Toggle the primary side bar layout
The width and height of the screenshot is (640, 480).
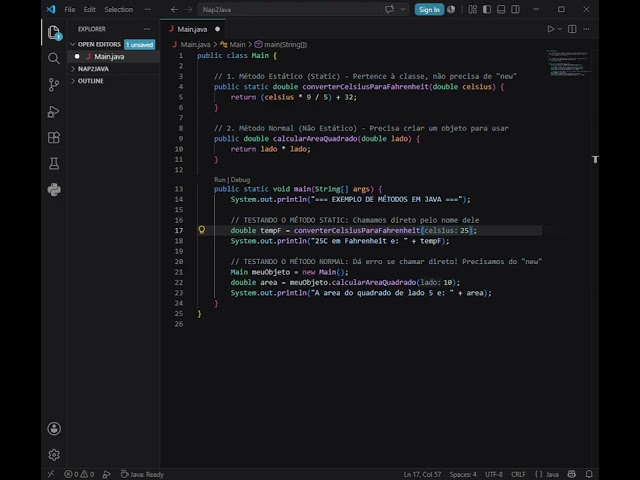coord(487,9)
